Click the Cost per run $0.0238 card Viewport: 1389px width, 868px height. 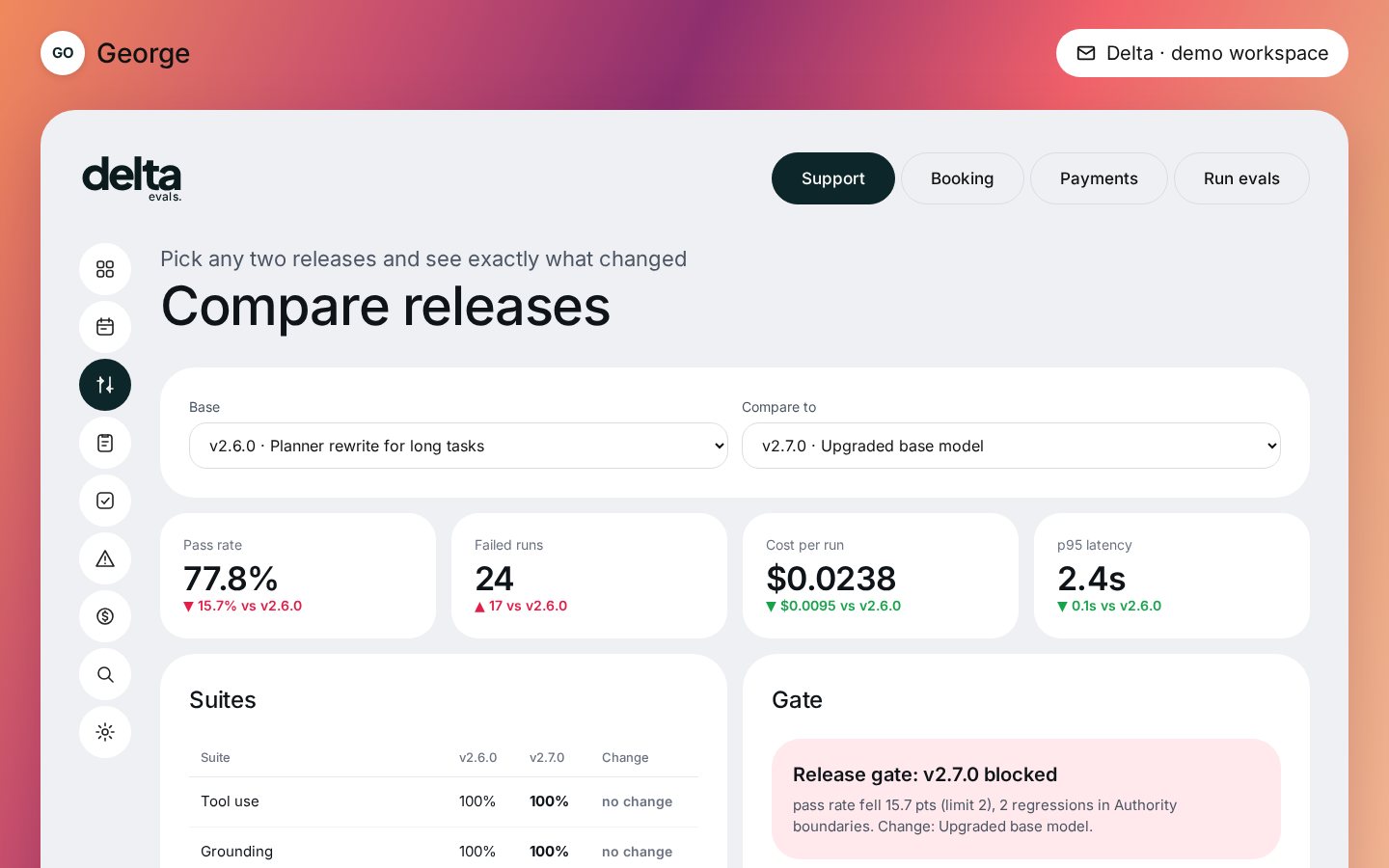pyautogui.click(x=881, y=576)
